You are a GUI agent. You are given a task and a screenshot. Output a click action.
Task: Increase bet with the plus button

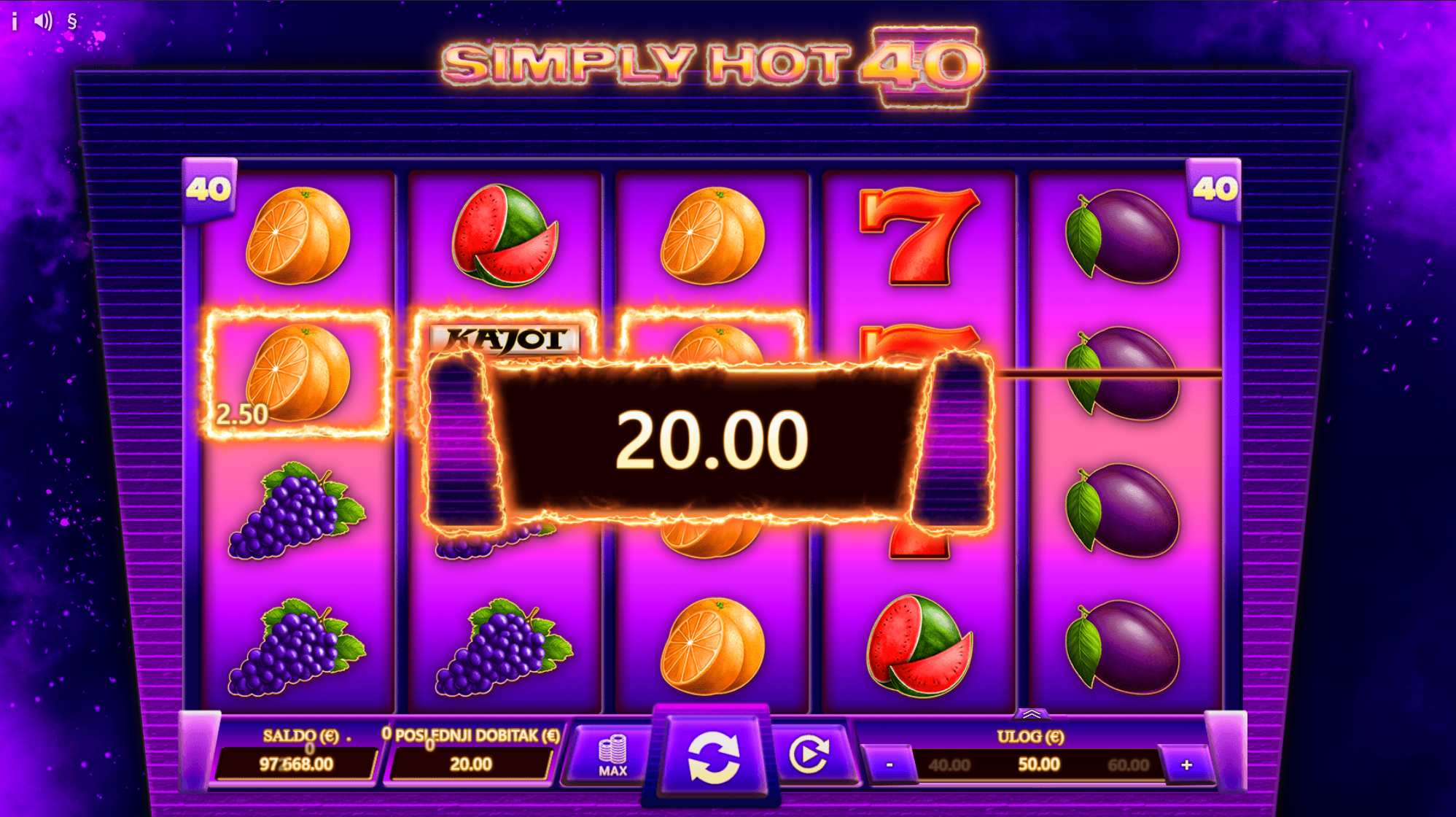click(x=1187, y=764)
